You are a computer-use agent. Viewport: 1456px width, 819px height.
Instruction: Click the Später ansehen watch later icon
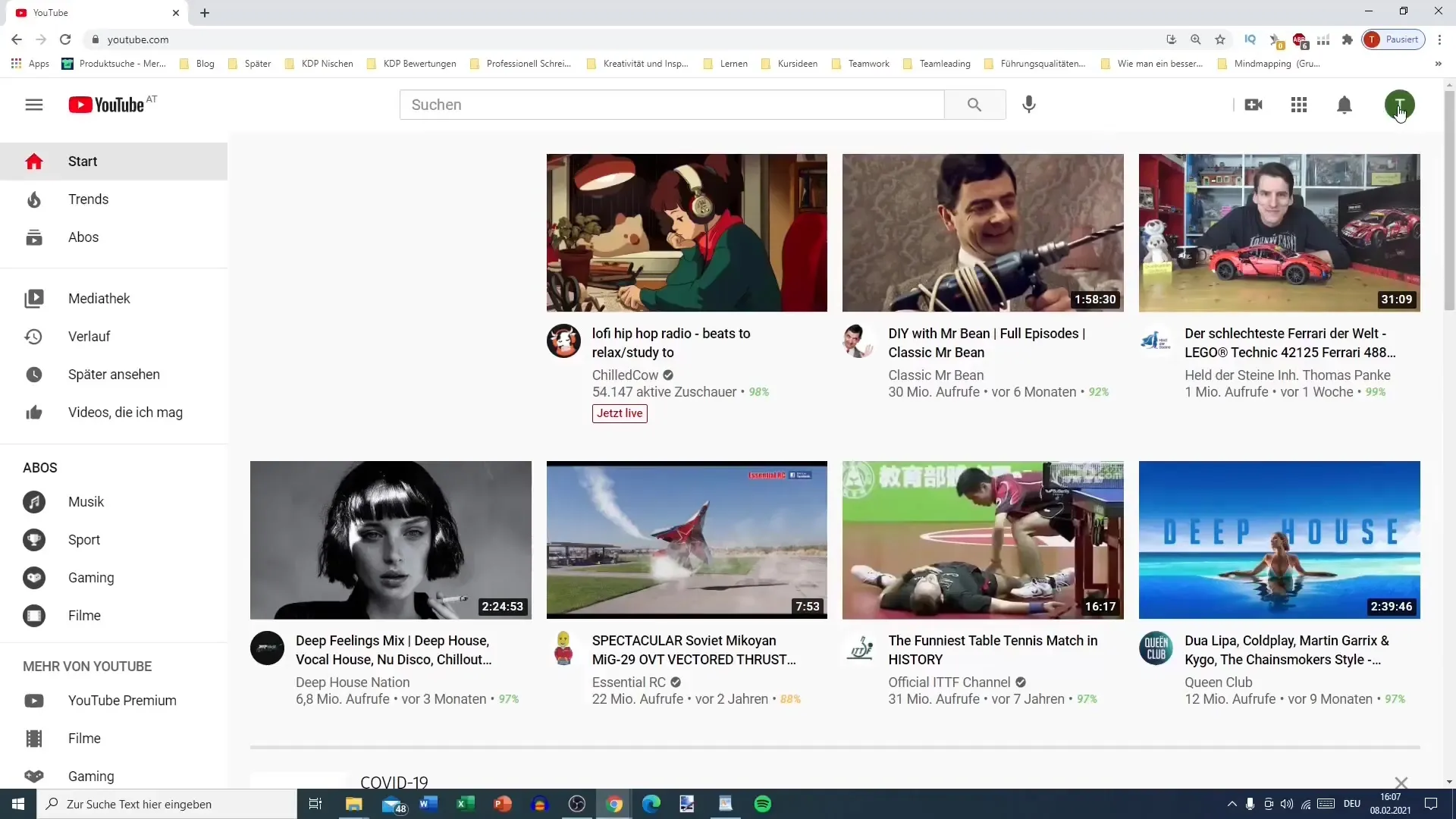[x=34, y=374]
